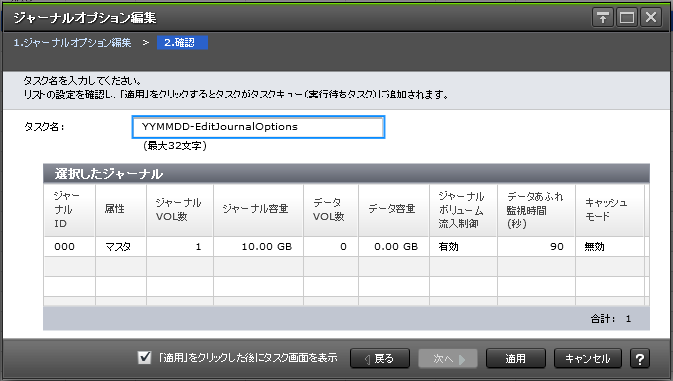Click ジャーナルボリューム流入制御 column header

[464, 210]
